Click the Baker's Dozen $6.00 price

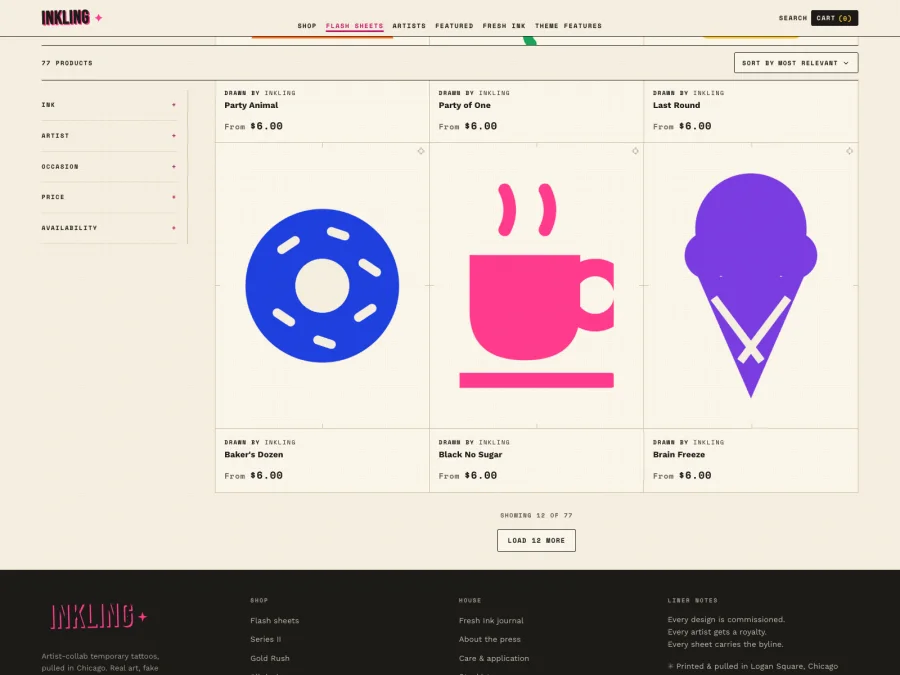coord(266,475)
